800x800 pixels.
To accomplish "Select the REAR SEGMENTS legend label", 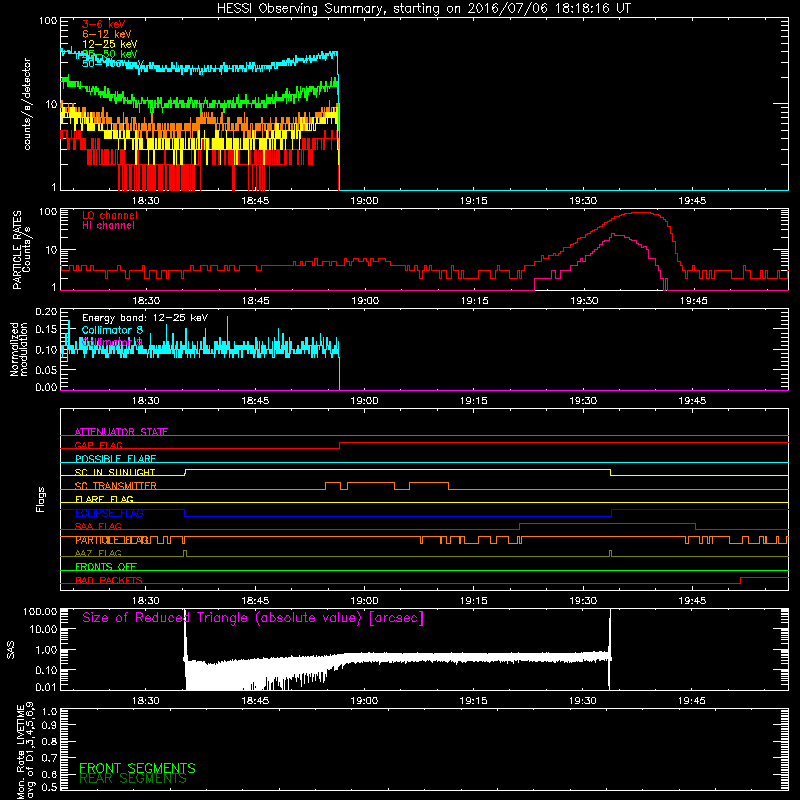I will click(x=133, y=779).
